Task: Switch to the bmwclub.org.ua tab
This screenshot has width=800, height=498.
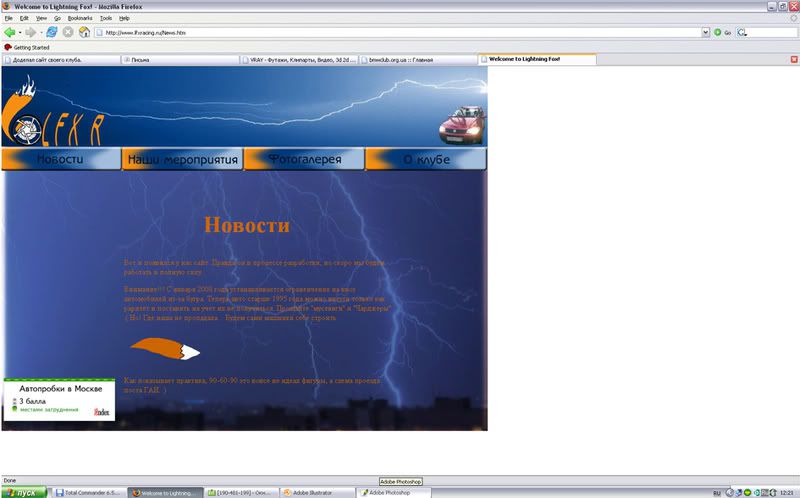Action: point(418,60)
